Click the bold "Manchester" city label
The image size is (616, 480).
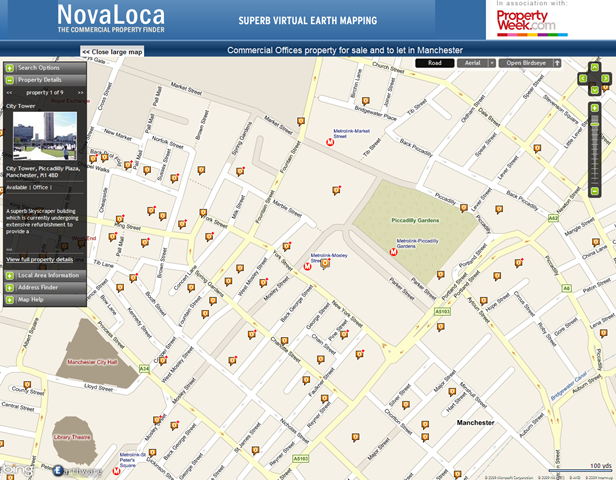click(x=475, y=423)
